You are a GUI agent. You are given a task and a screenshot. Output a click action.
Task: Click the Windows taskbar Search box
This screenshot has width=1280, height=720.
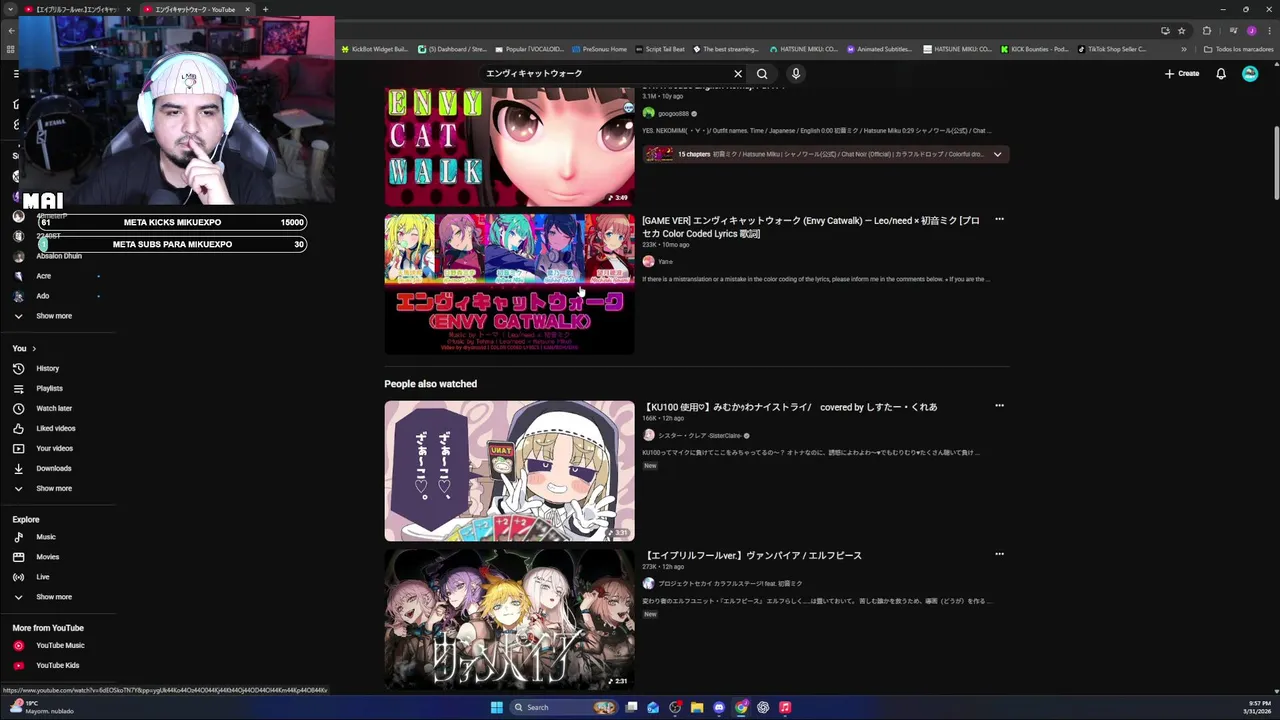[563, 707]
